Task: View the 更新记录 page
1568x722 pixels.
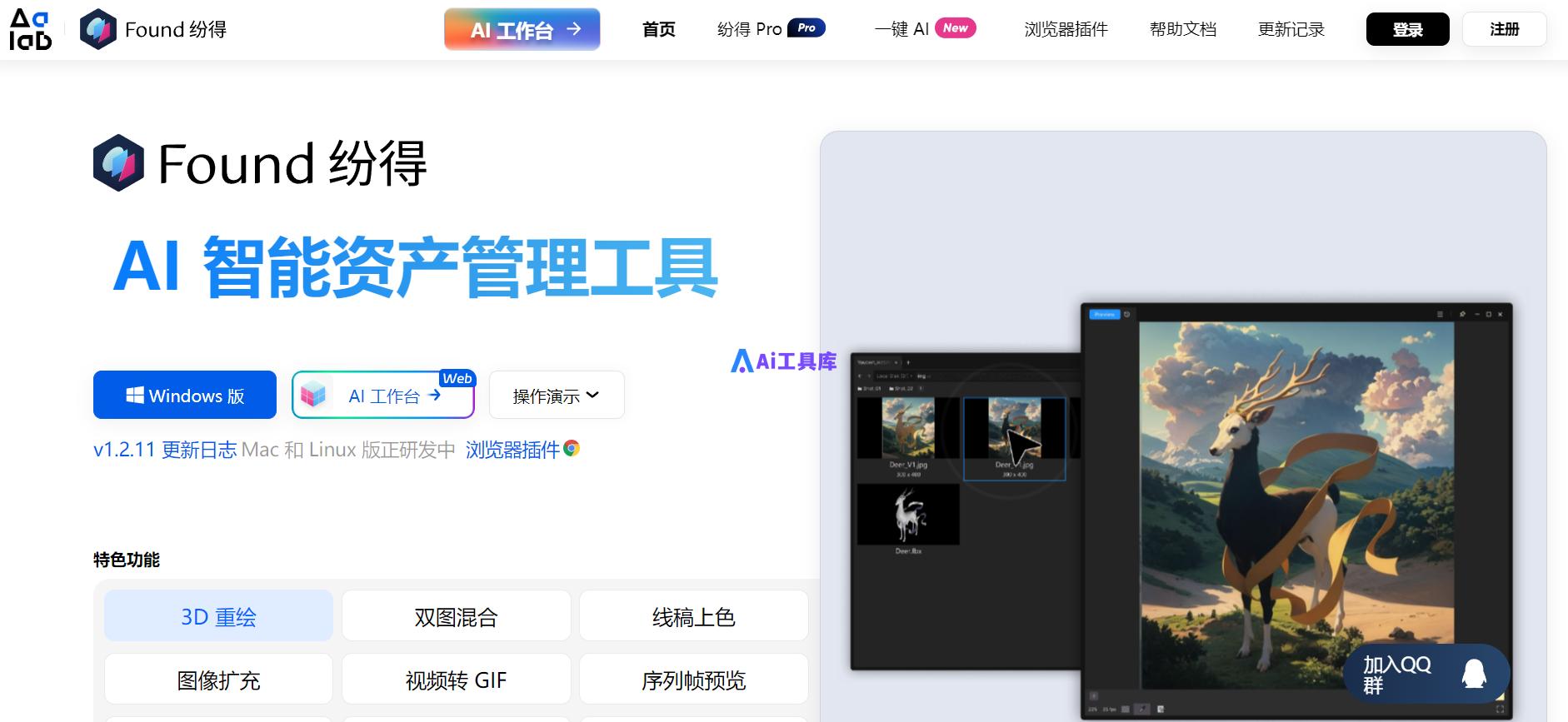Action: 1291,30
